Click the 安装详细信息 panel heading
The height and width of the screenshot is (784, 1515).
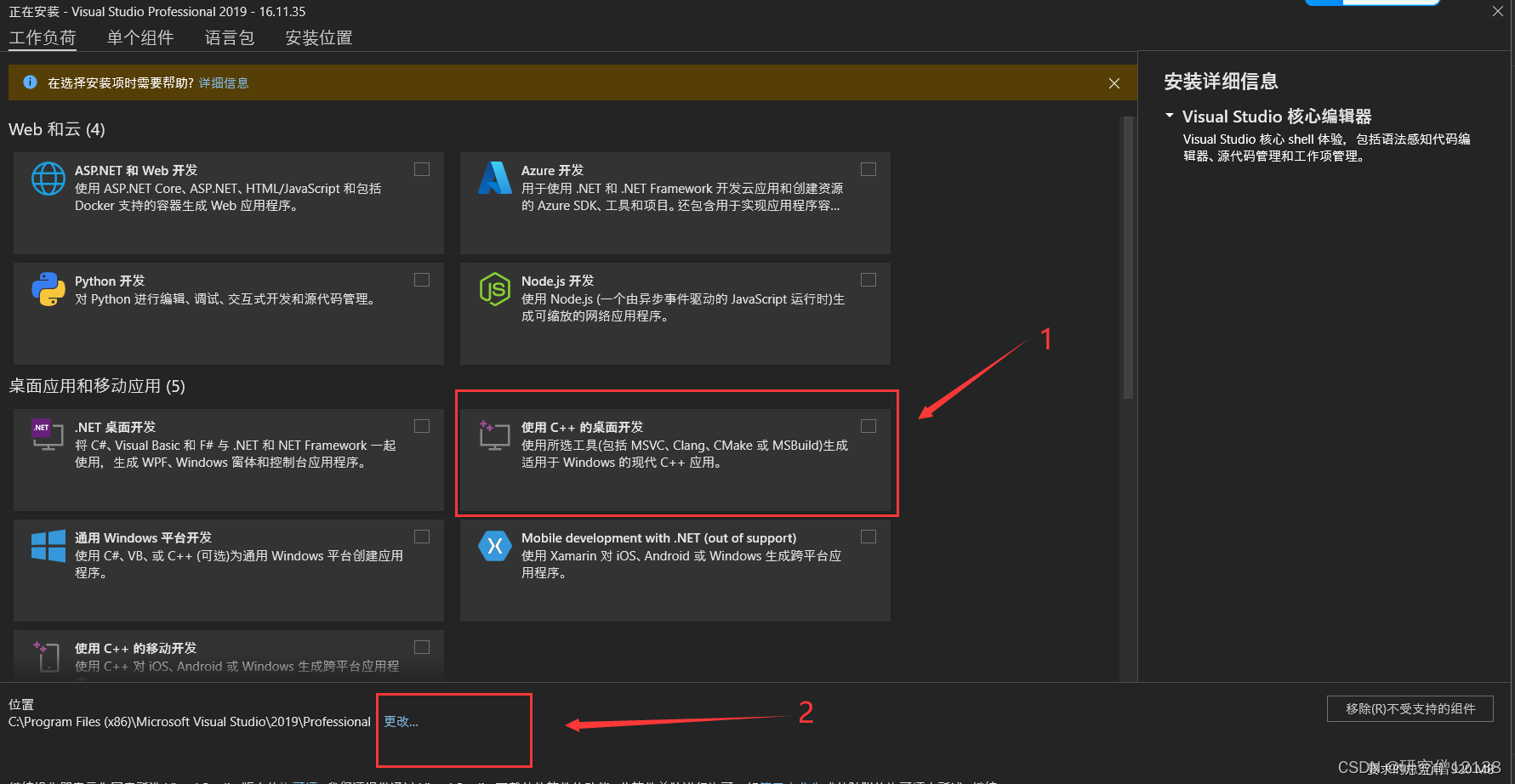1221,82
